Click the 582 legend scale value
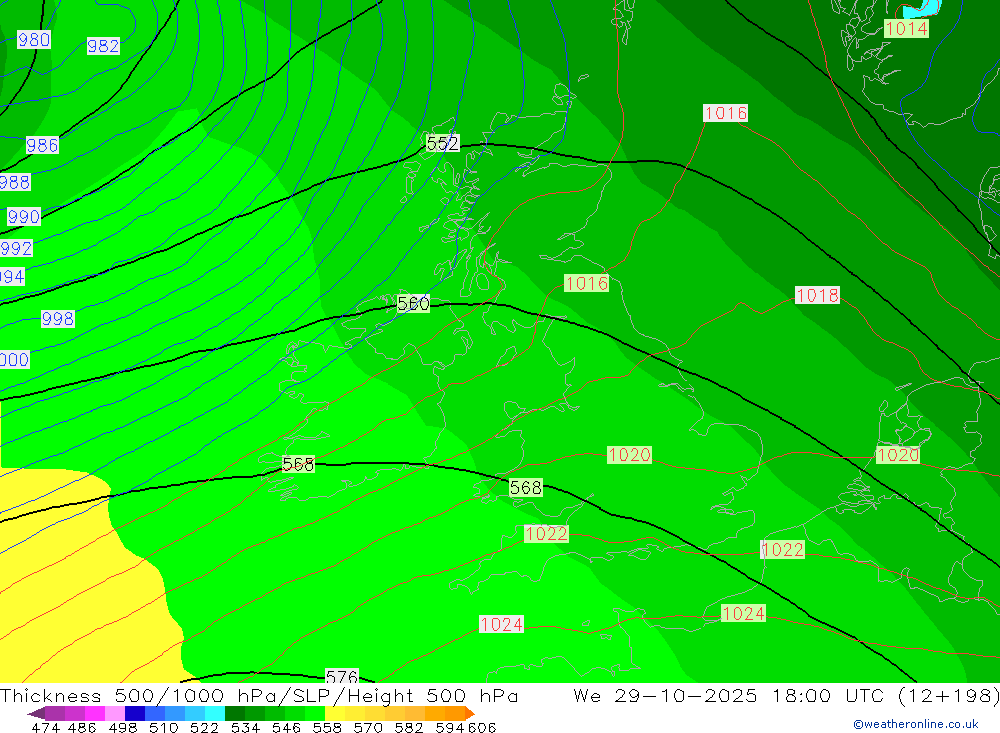The width and height of the screenshot is (1000, 733). pyautogui.click(x=408, y=727)
